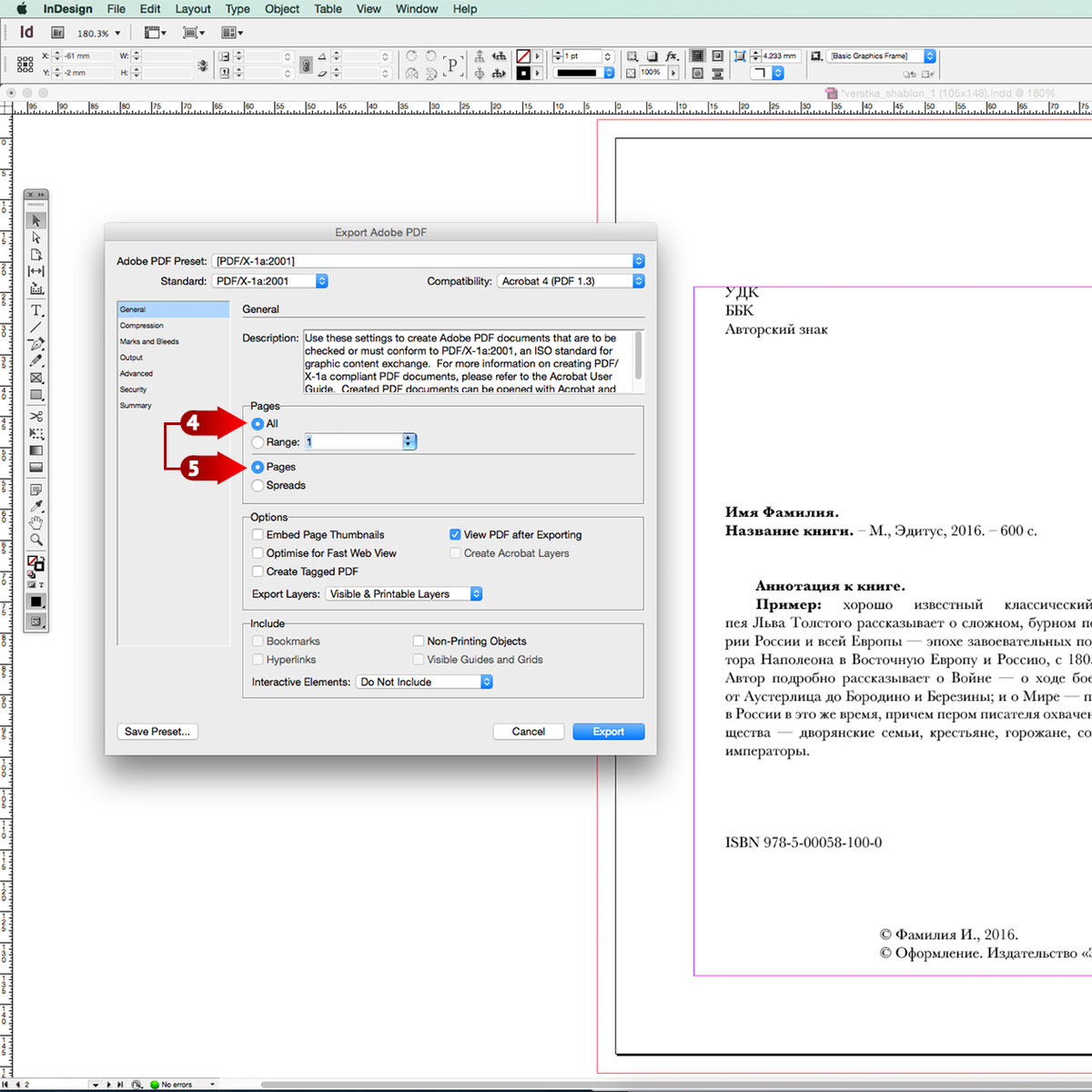Open the Window menu
The width and height of the screenshot is (1092, 1092).
pos(417,9)
